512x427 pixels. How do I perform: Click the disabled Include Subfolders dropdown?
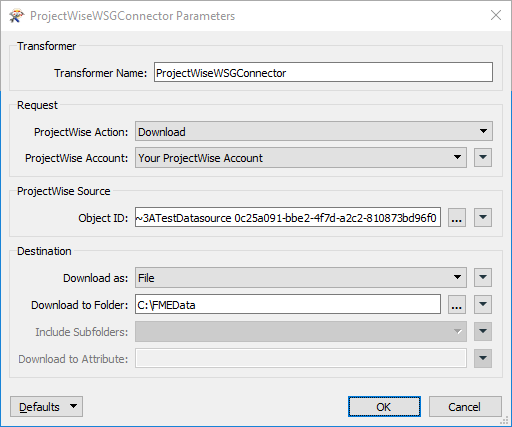click(x=301, y=331)
